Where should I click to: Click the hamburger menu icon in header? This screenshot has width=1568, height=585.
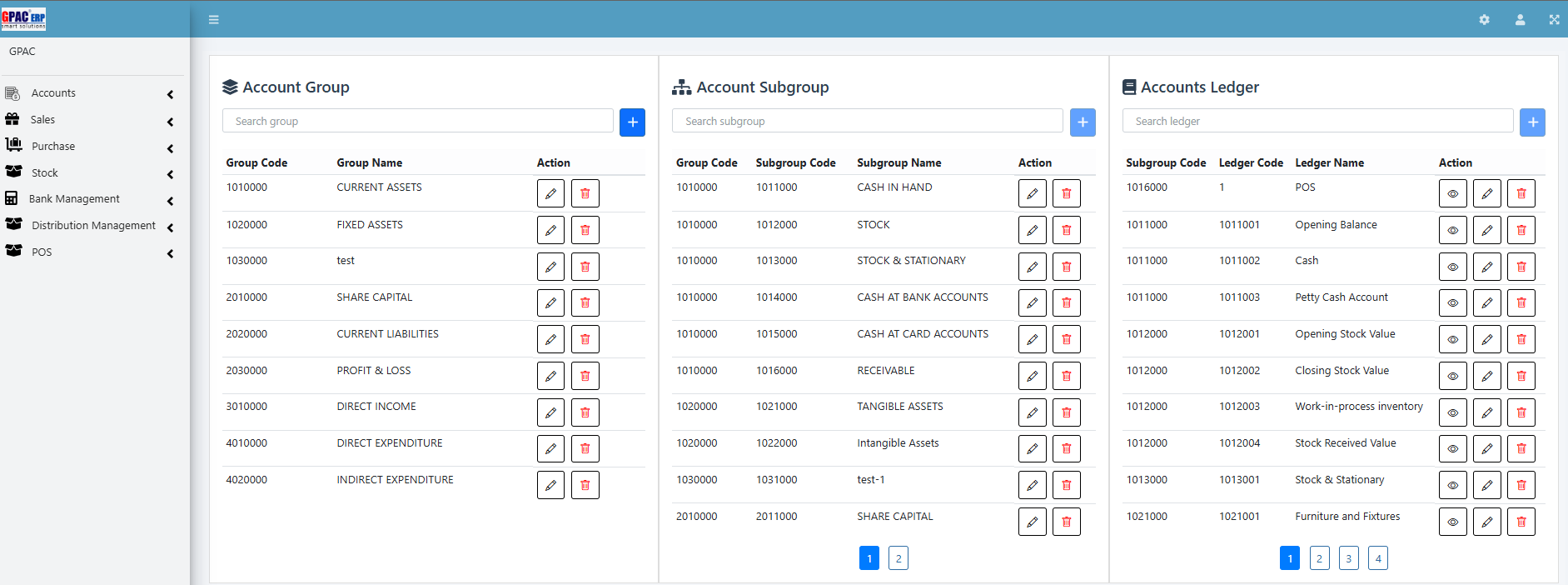(214, 19)
